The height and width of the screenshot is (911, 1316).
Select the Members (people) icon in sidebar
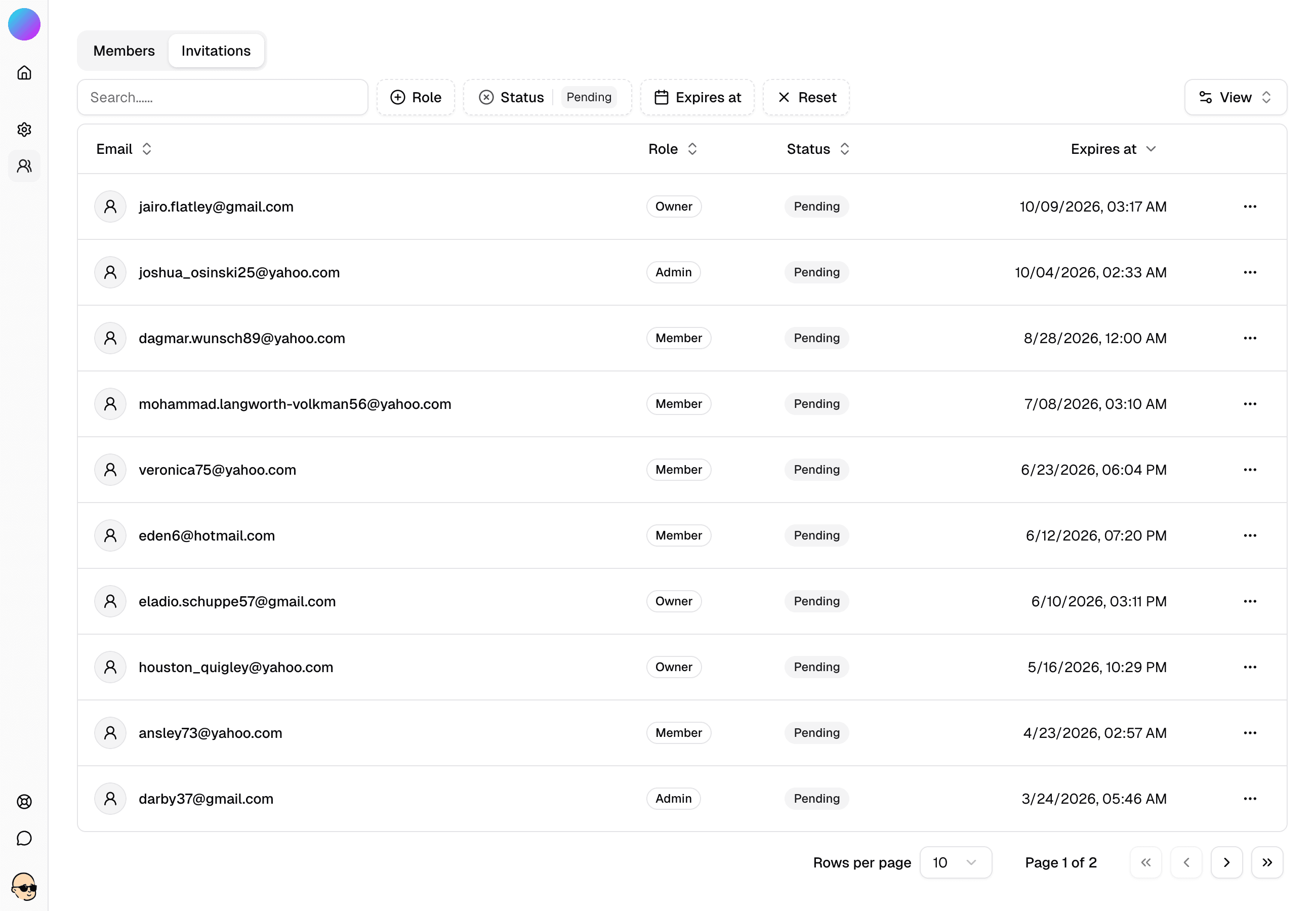(24, 165)
